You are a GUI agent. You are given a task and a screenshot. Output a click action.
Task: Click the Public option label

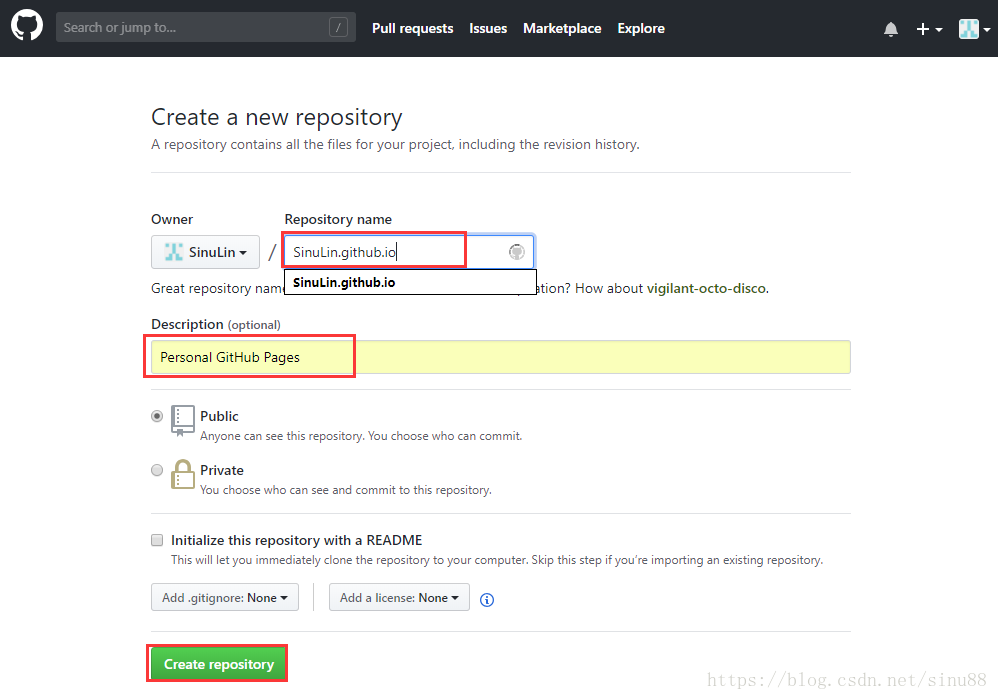219,416
